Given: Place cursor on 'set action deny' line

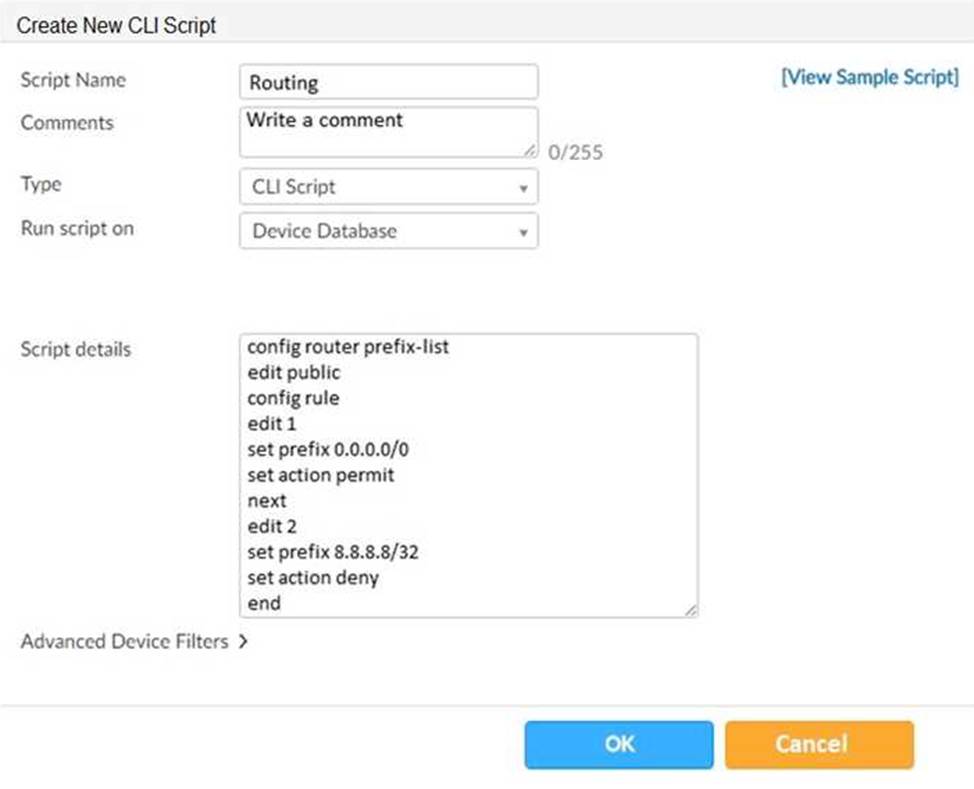Looking at the screenshot, I should [313, 578].
